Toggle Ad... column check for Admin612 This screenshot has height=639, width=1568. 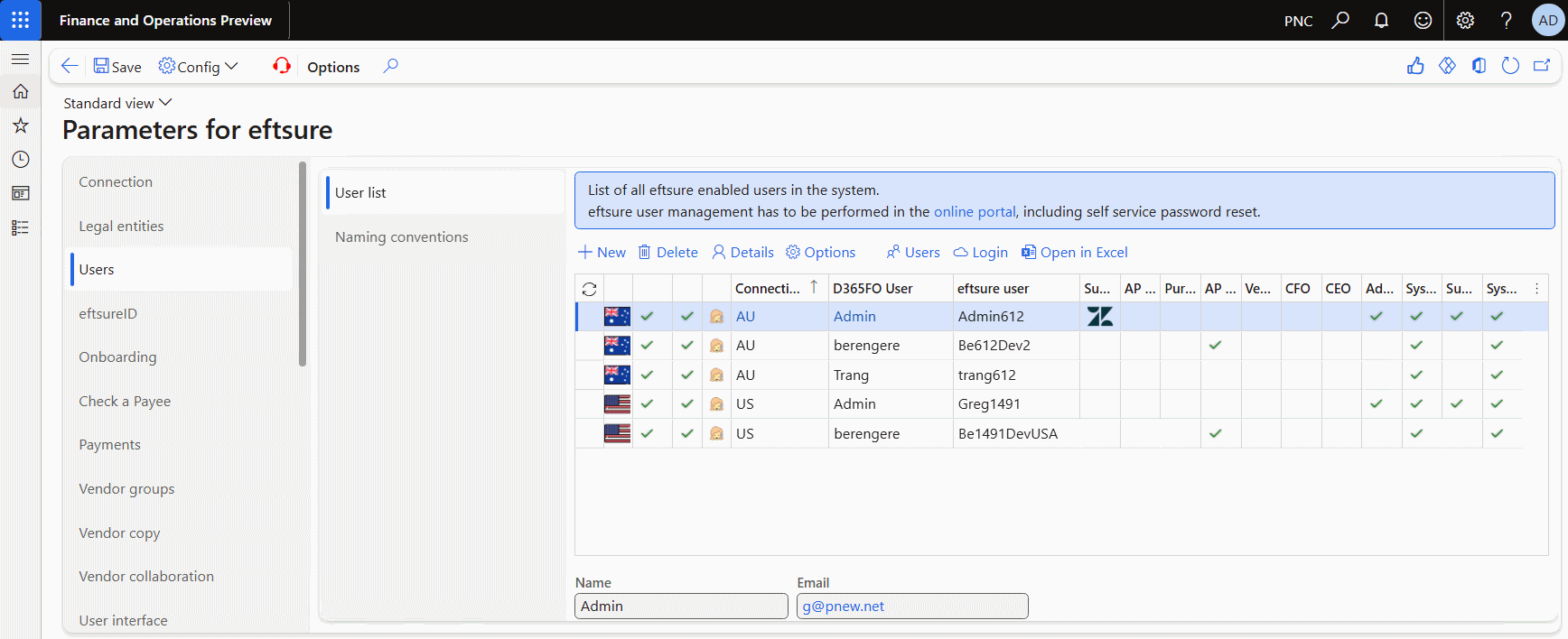1376,316
